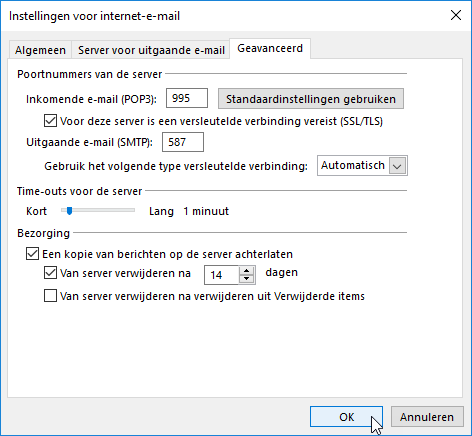
Task: Focus the SMTP outgoing port field
Action: 183,142
